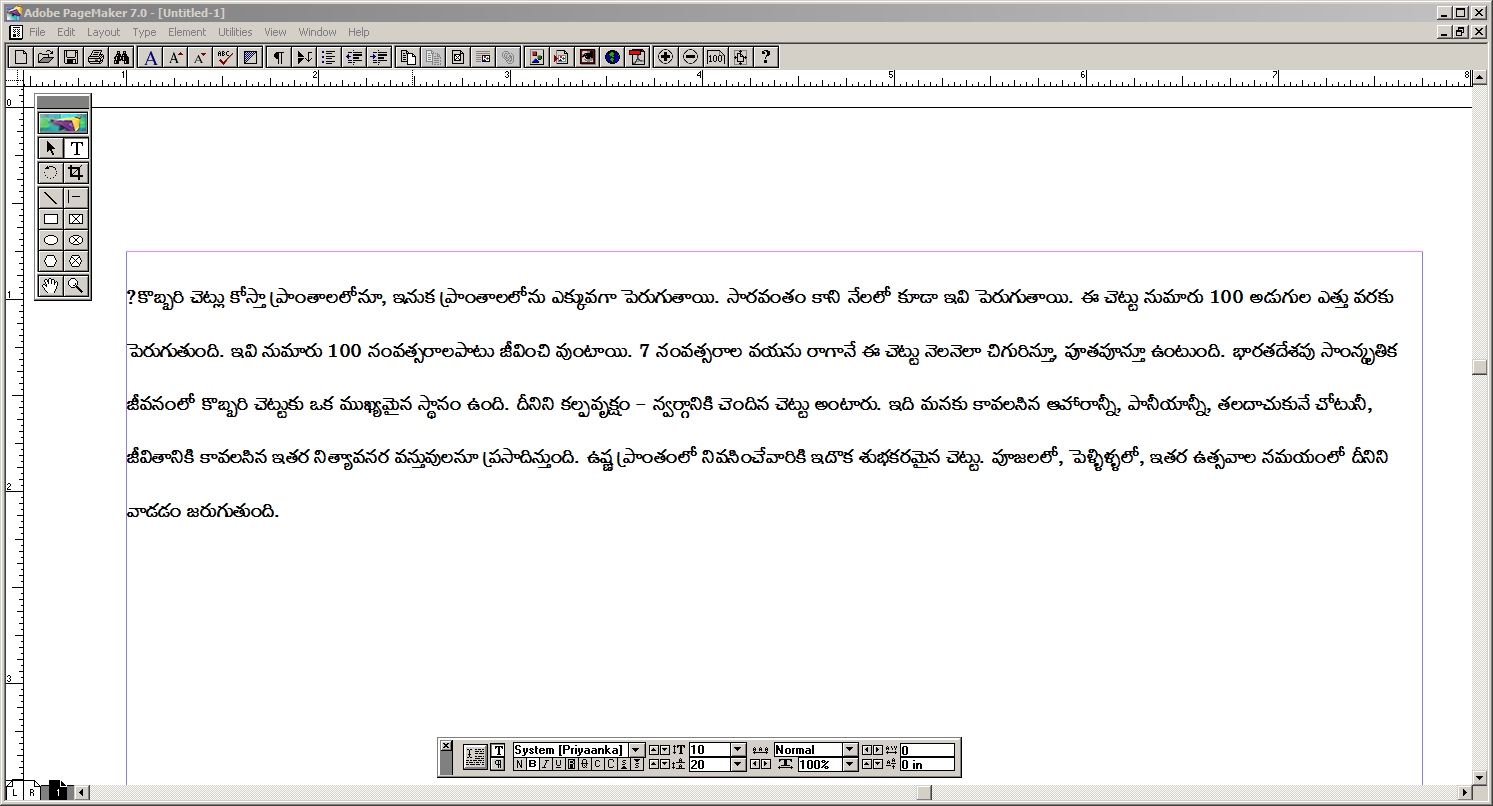Toggle All Caps in control palette
1493x806 pixels.
pos(610,764)
